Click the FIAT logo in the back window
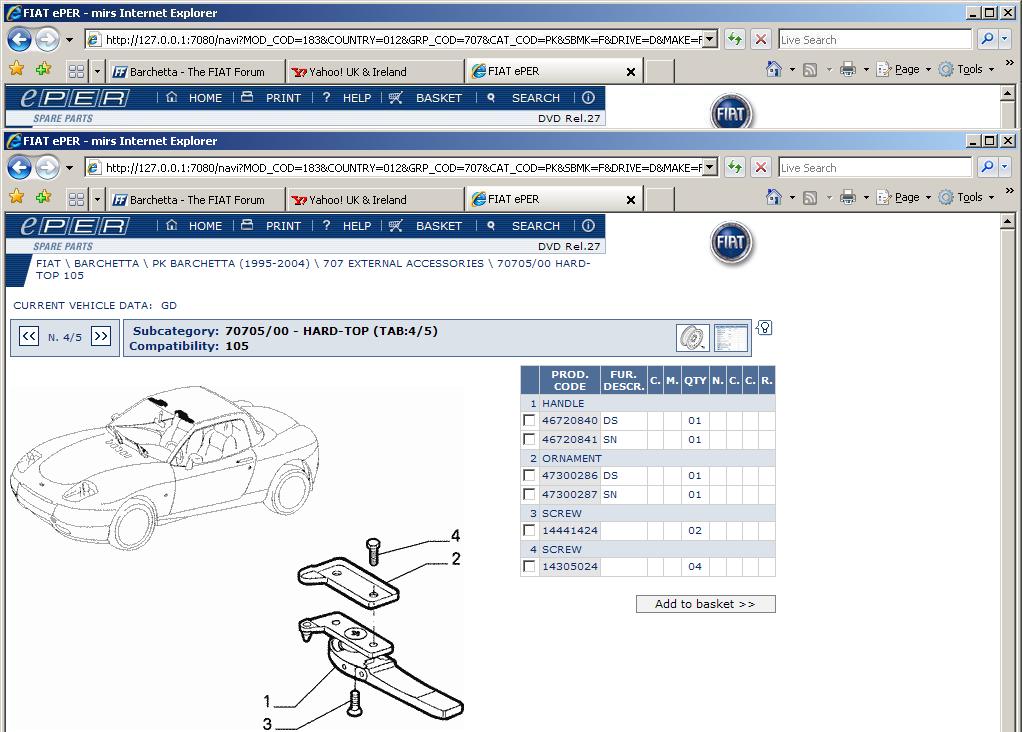 tap(731, 112)
